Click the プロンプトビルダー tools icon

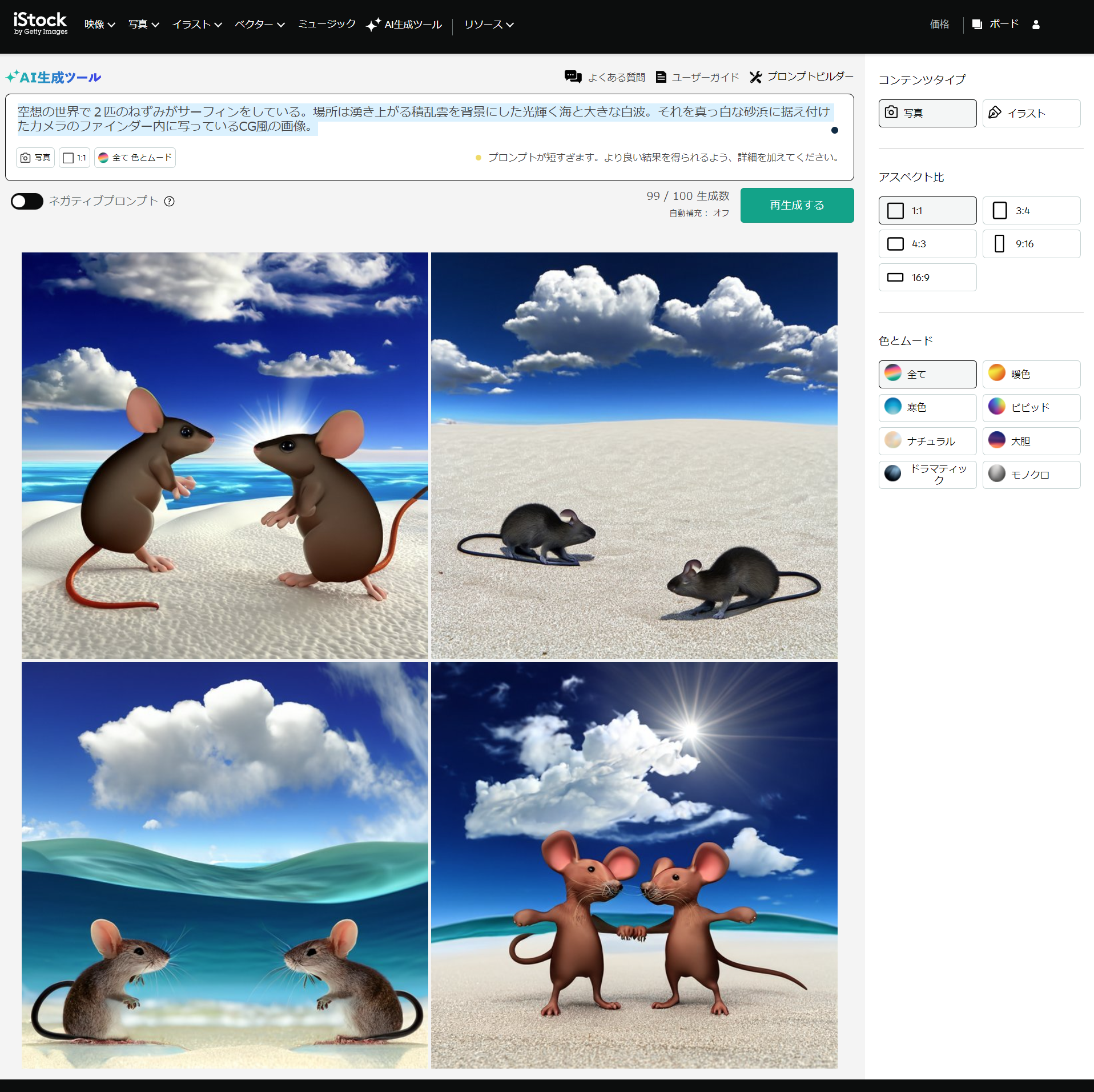(x=755, y=77)
